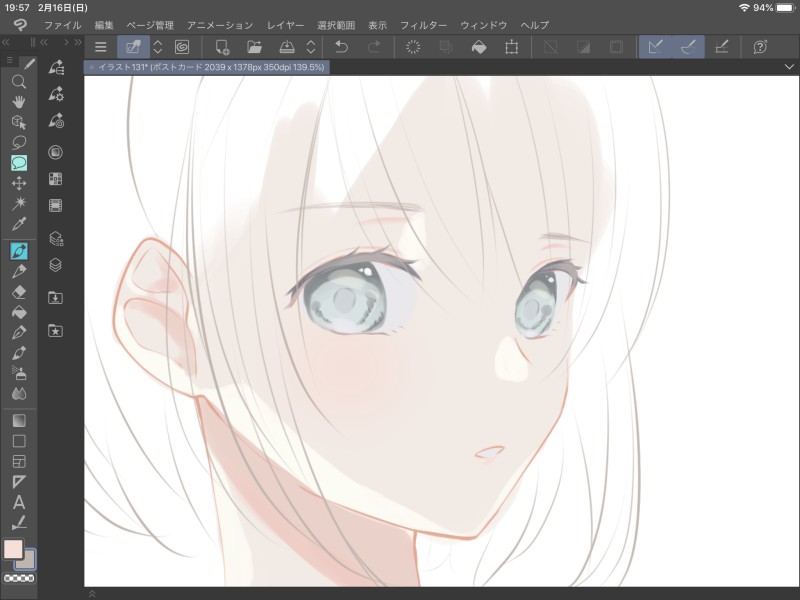
Task: Select the Figure rectangle tool
Action: pos(19,441)
